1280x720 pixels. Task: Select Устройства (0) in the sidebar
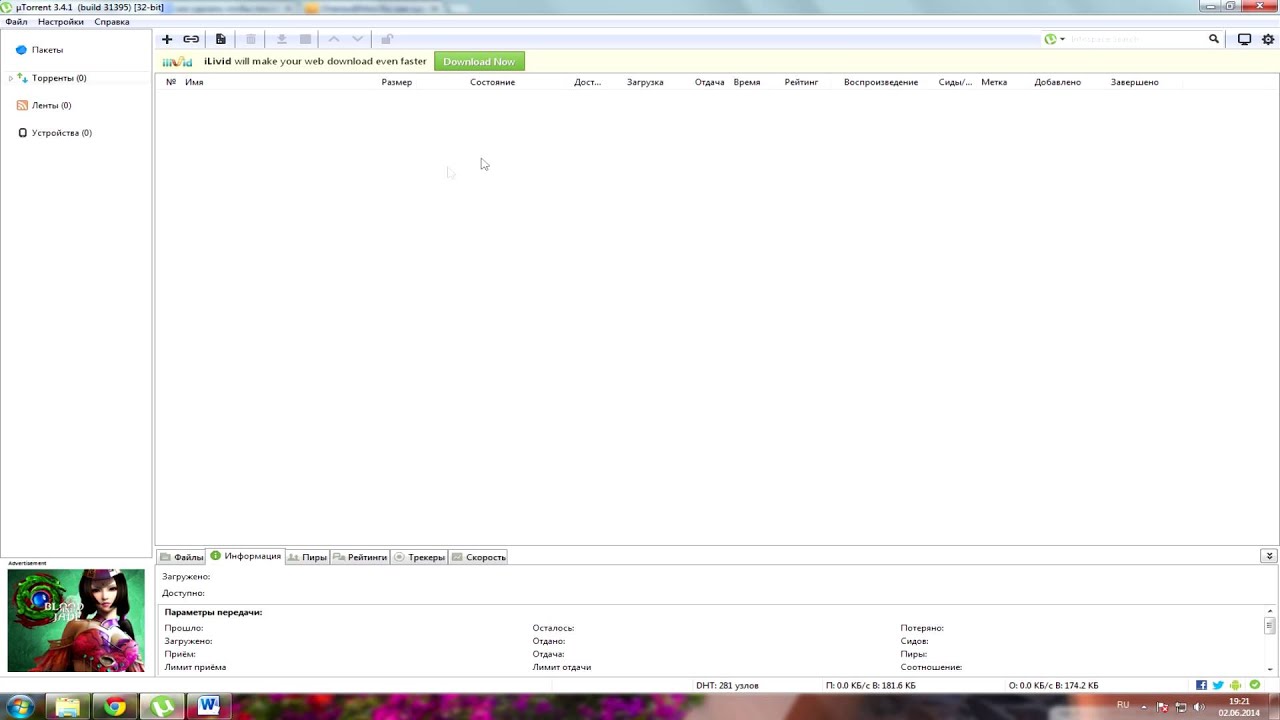click(x=61, y=133)
